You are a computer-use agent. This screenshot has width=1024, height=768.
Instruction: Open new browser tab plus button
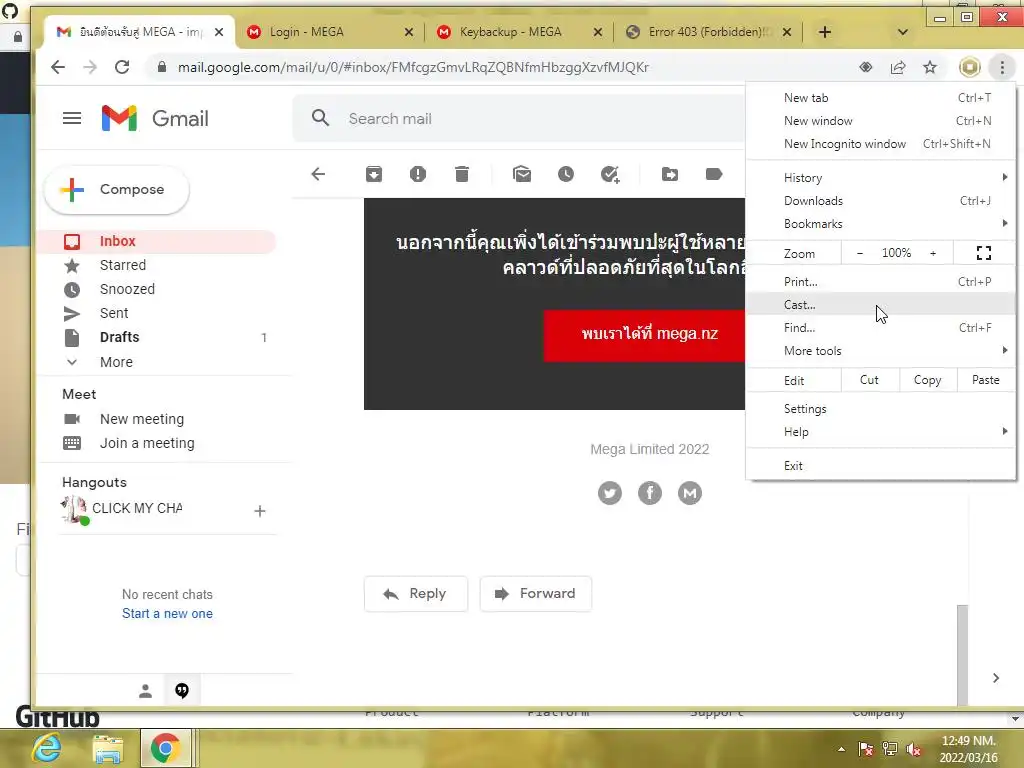[825, 32]
